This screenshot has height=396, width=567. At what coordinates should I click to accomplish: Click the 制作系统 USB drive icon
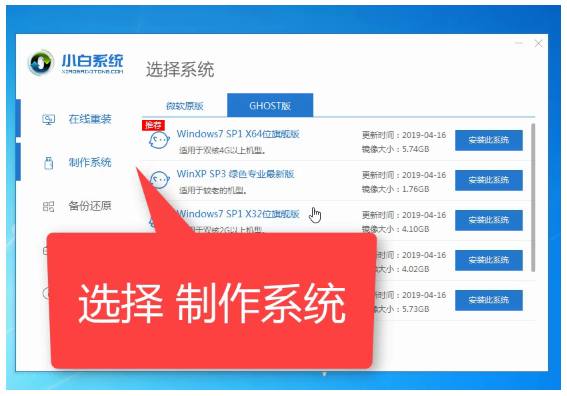pos(48,163)
